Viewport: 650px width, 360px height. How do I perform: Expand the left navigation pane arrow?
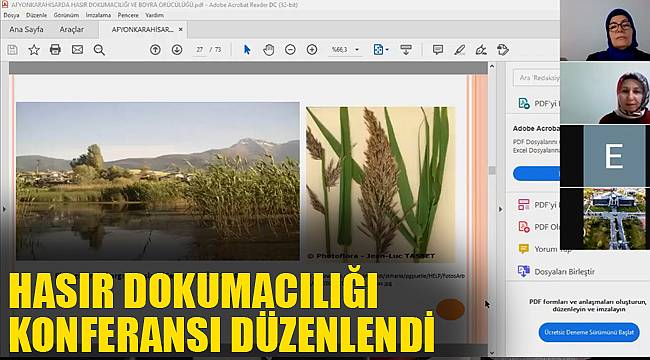(x=4, y=209)
